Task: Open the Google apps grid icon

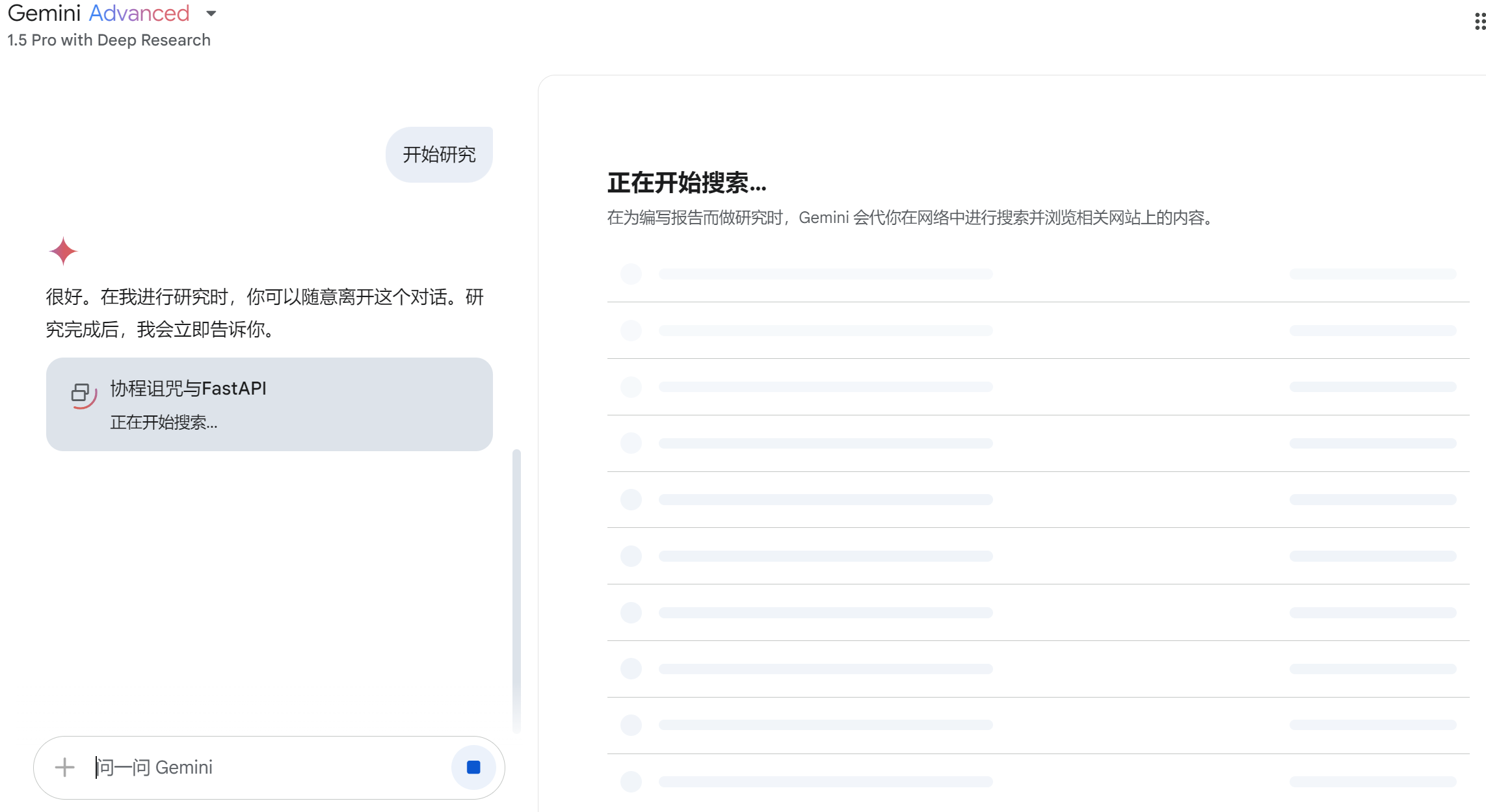Action: 1479,22
